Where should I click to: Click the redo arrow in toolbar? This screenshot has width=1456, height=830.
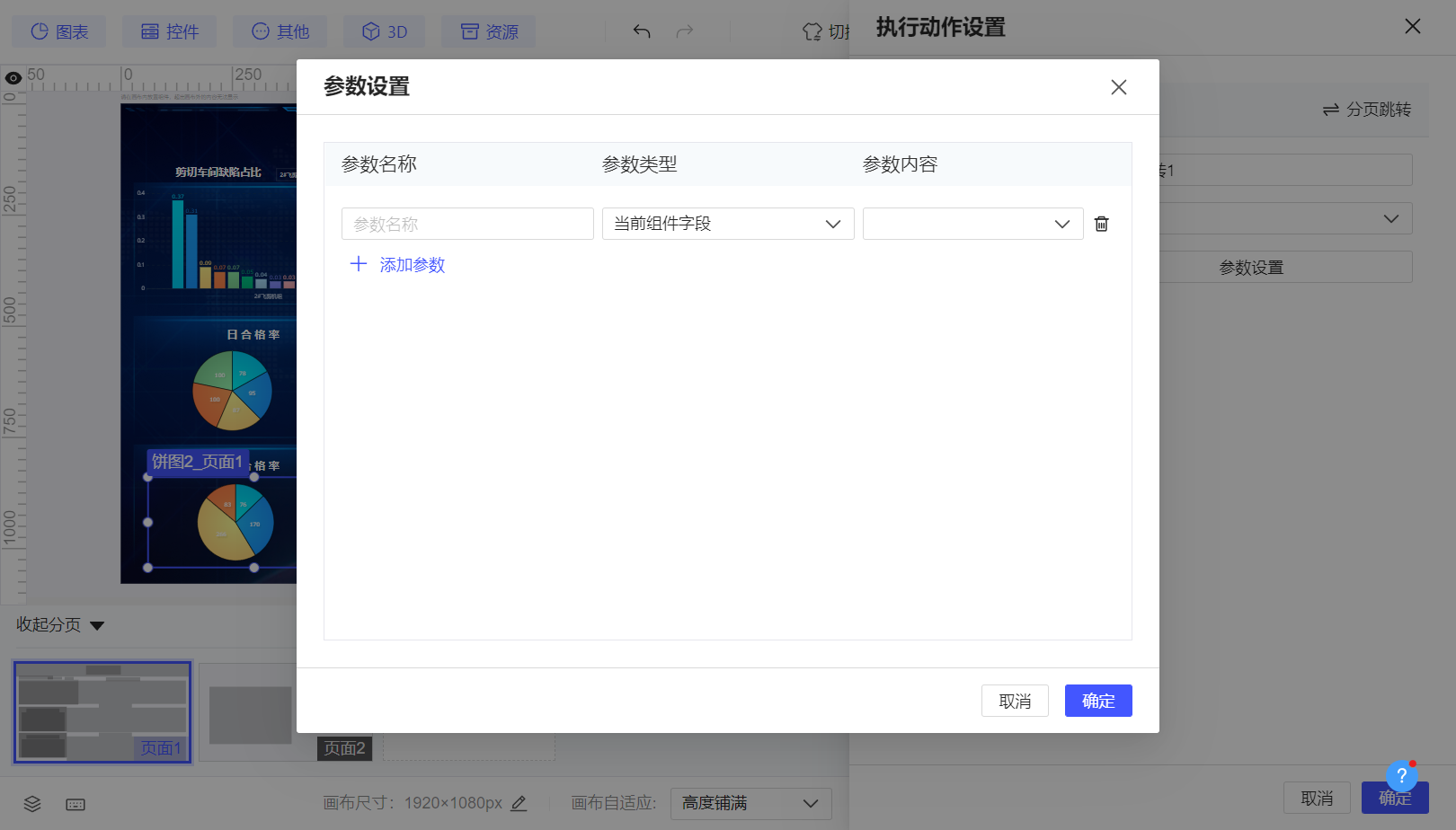[685, 31]
